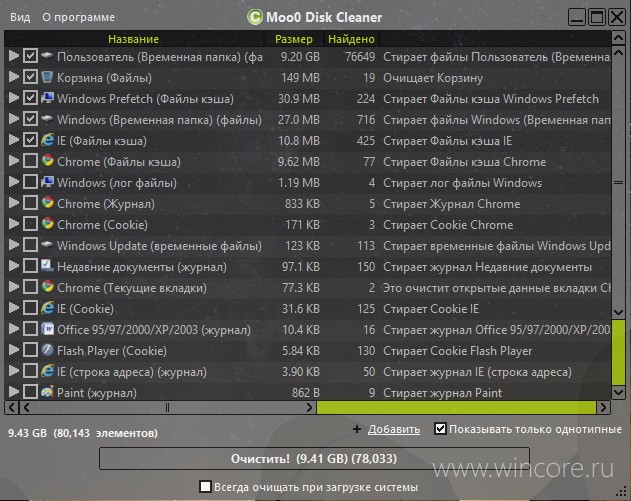Check the Chrome (Cookie) checkbox

[30, 223]
